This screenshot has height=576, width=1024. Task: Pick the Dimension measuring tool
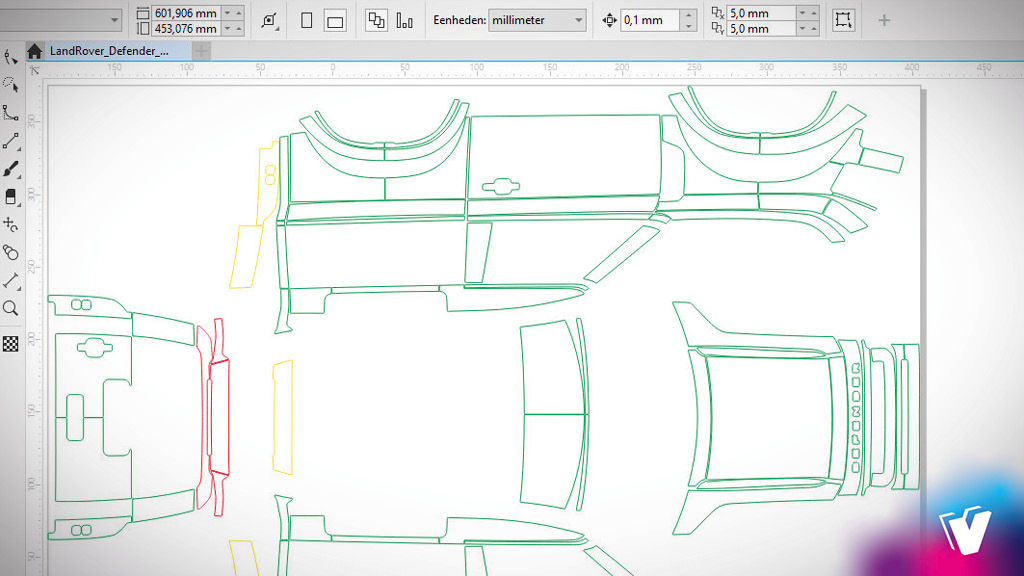point(11,281)
